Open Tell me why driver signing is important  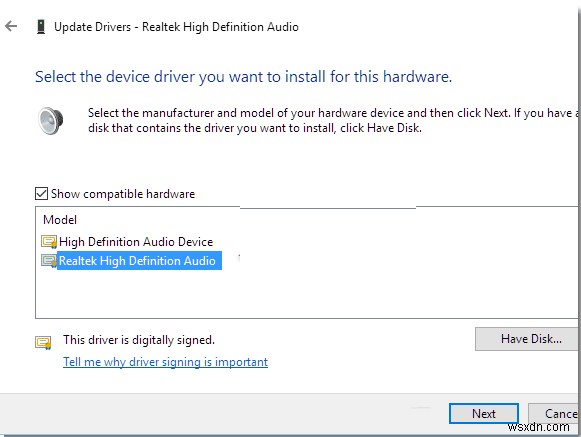click(165, 362)
